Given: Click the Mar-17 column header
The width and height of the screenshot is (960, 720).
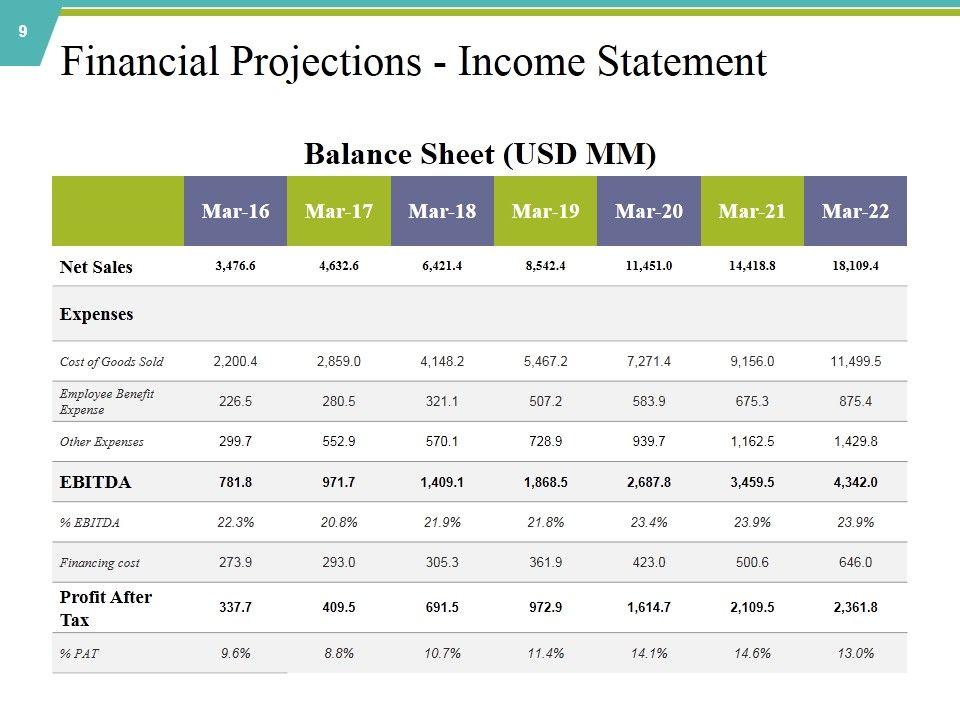Looking at the screenshot, I should pyautogui.click(x=339, y=211).
